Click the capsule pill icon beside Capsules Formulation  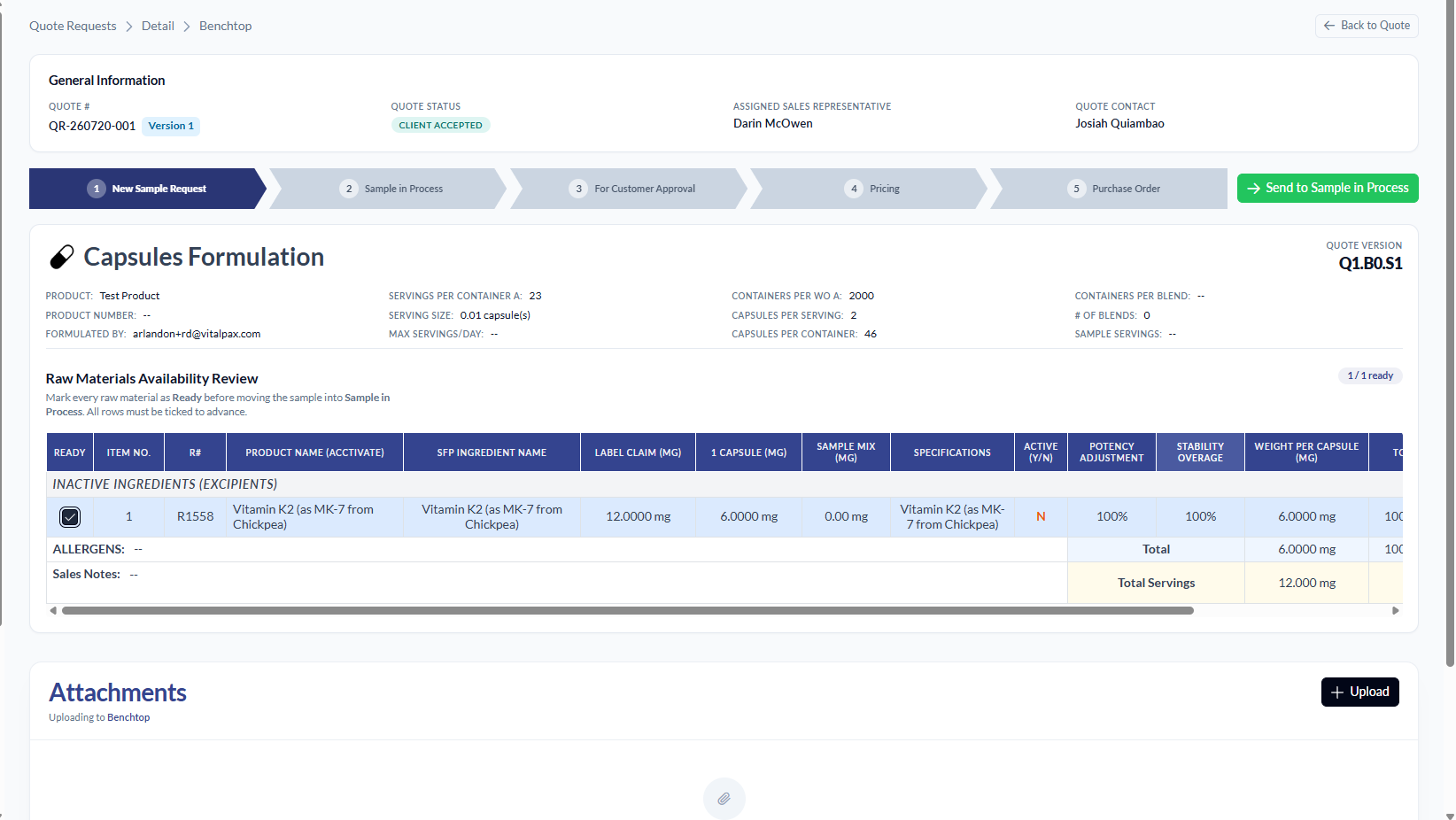click(x=61, y=257)
